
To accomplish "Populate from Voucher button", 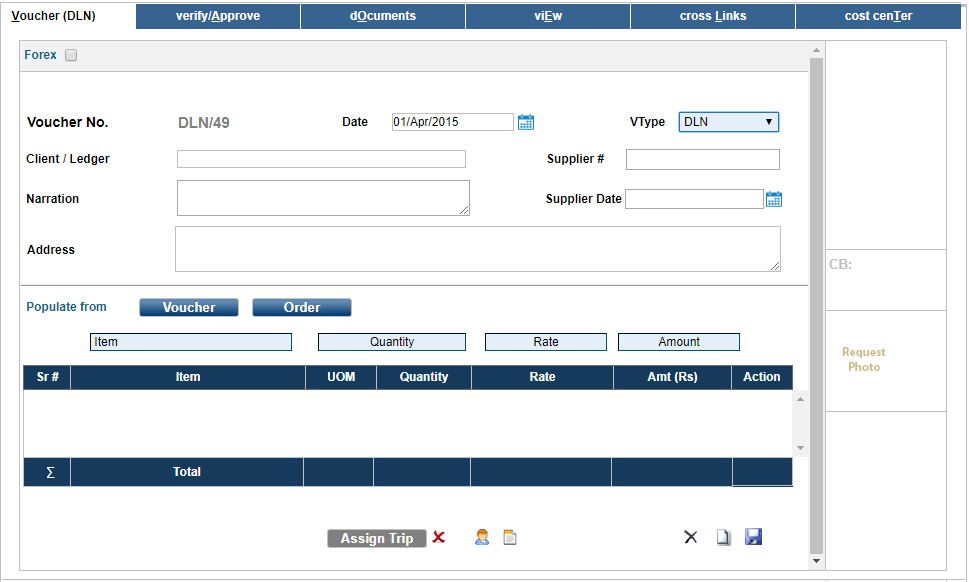I will (188, 308).
